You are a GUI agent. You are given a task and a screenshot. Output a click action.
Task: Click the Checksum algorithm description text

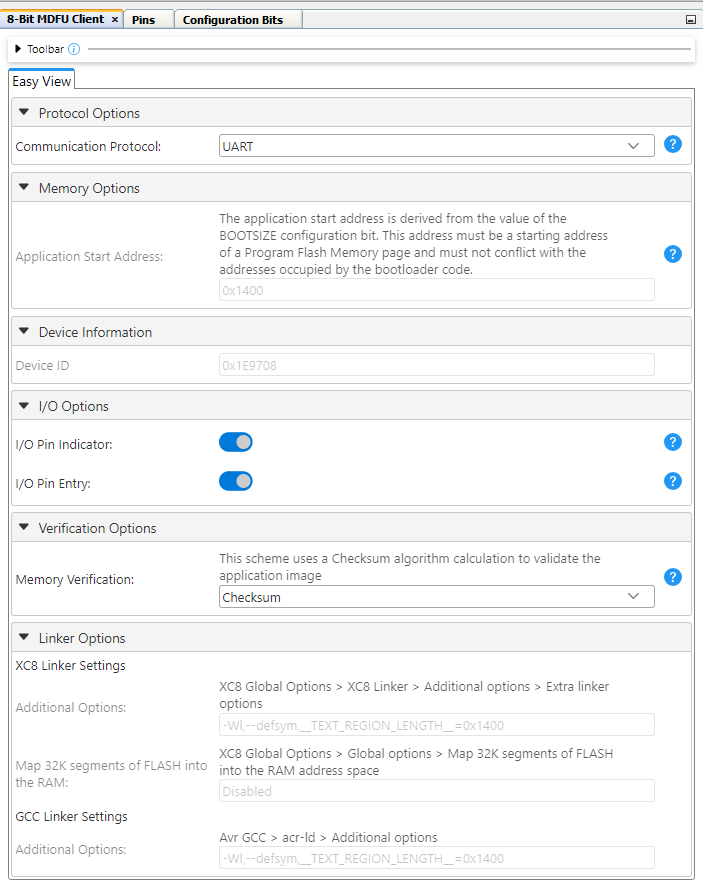[x=410, y=567]
